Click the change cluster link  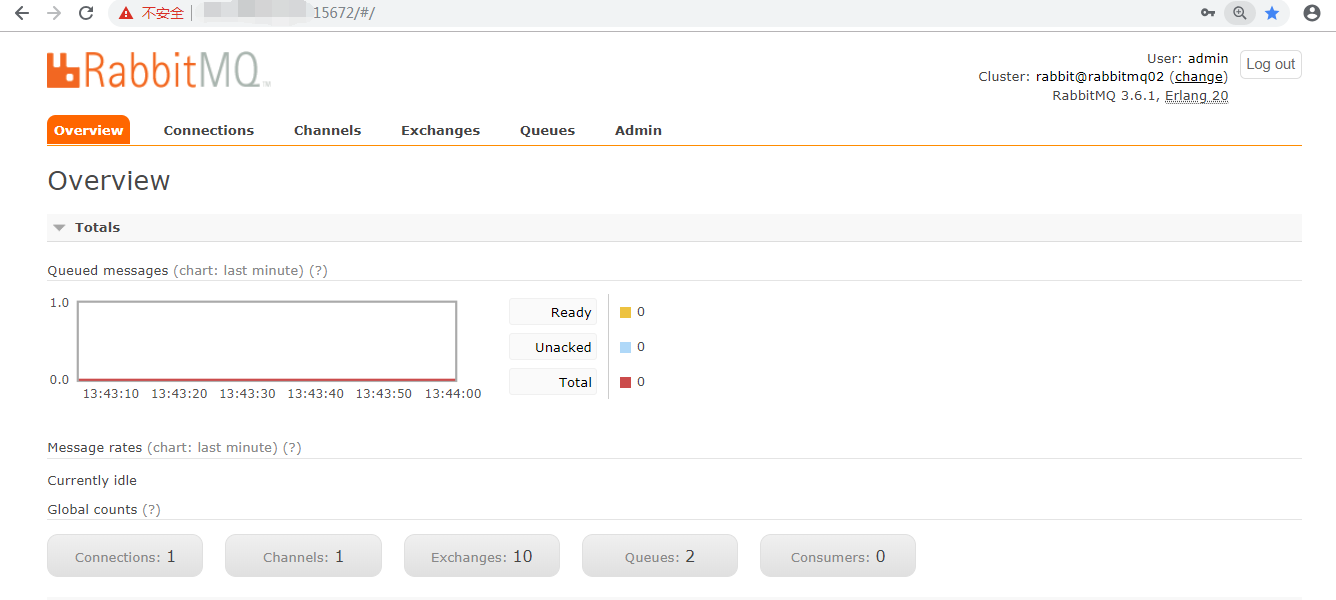click(1198, 76)
